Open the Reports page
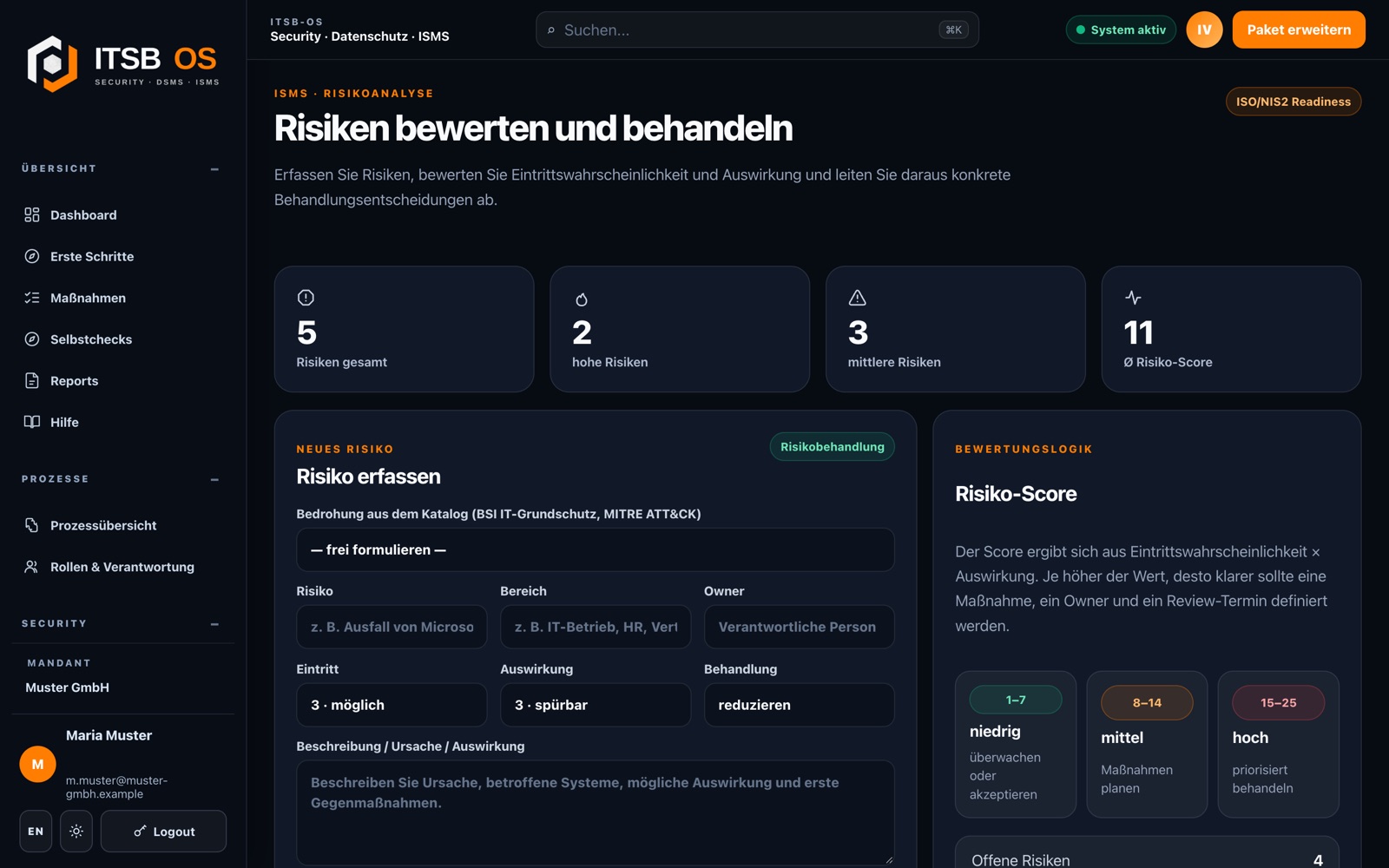1389x868 pixels. 122,380
